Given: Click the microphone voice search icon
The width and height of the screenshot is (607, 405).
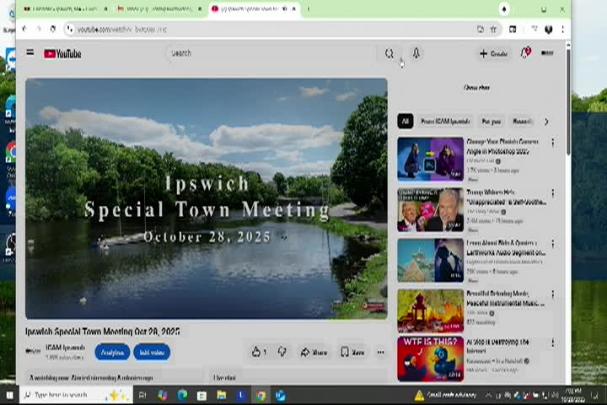Looking at the screenshot, I should click(415, 54).
